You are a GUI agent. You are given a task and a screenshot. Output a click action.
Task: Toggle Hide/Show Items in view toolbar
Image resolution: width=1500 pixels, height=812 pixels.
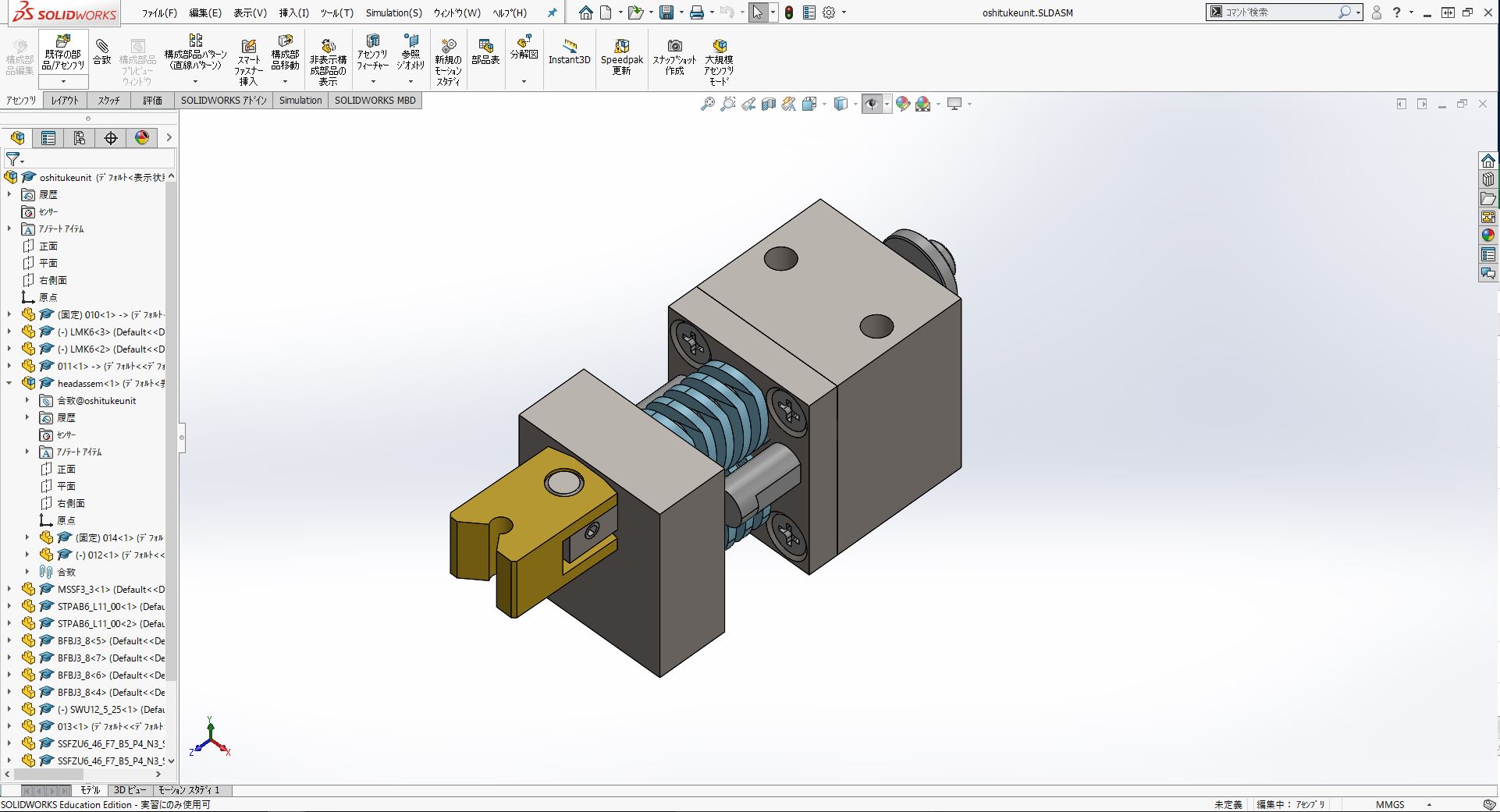click(x=872, y=104)
